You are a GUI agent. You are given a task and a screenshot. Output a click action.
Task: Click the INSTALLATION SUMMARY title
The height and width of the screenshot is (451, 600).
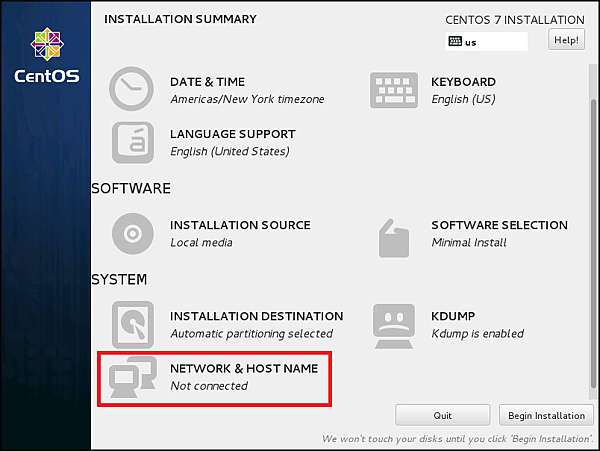(180, 19)
